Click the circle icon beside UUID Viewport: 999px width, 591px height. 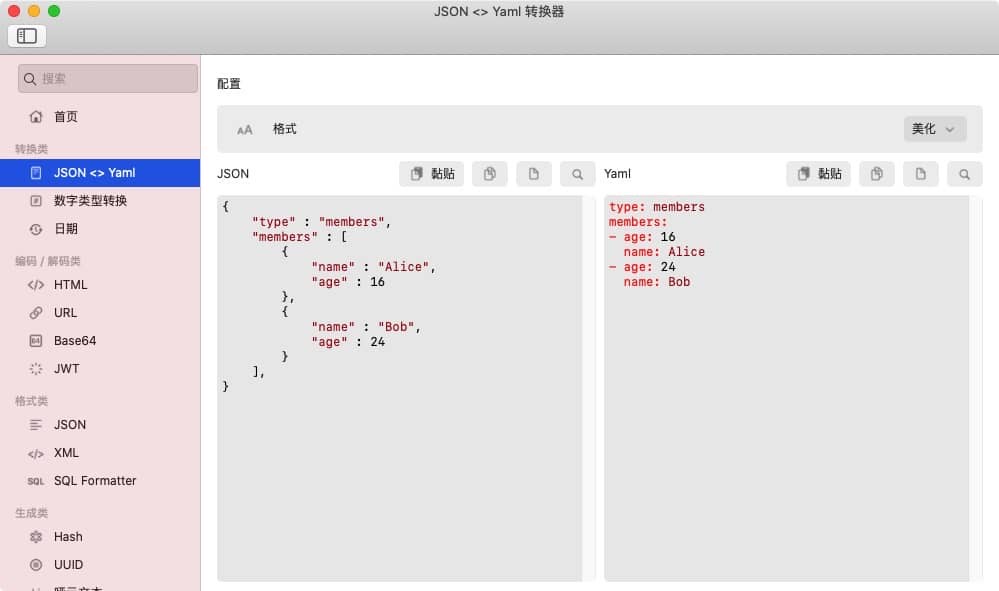36,565
